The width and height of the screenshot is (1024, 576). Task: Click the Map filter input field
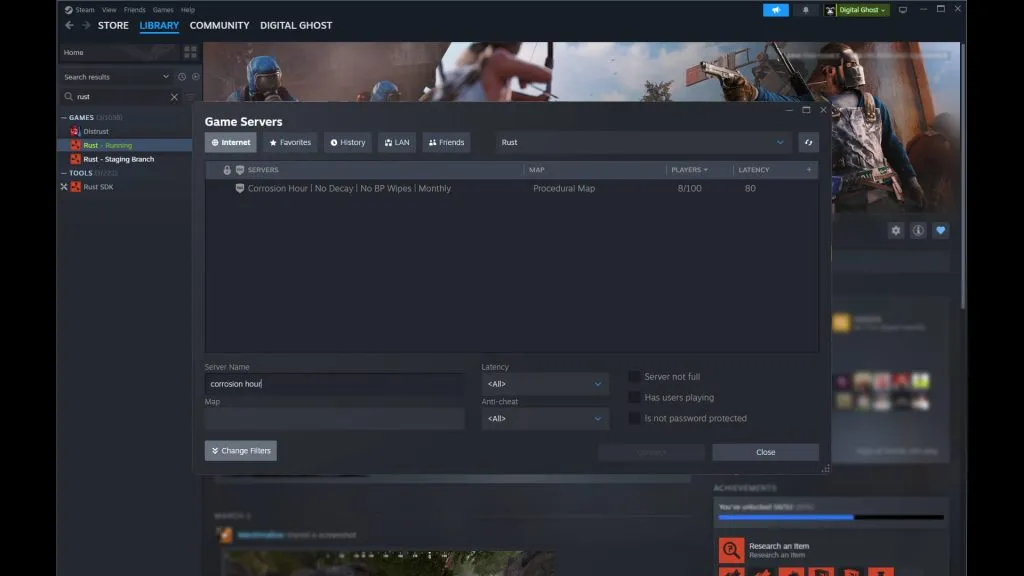pos(334,419)
